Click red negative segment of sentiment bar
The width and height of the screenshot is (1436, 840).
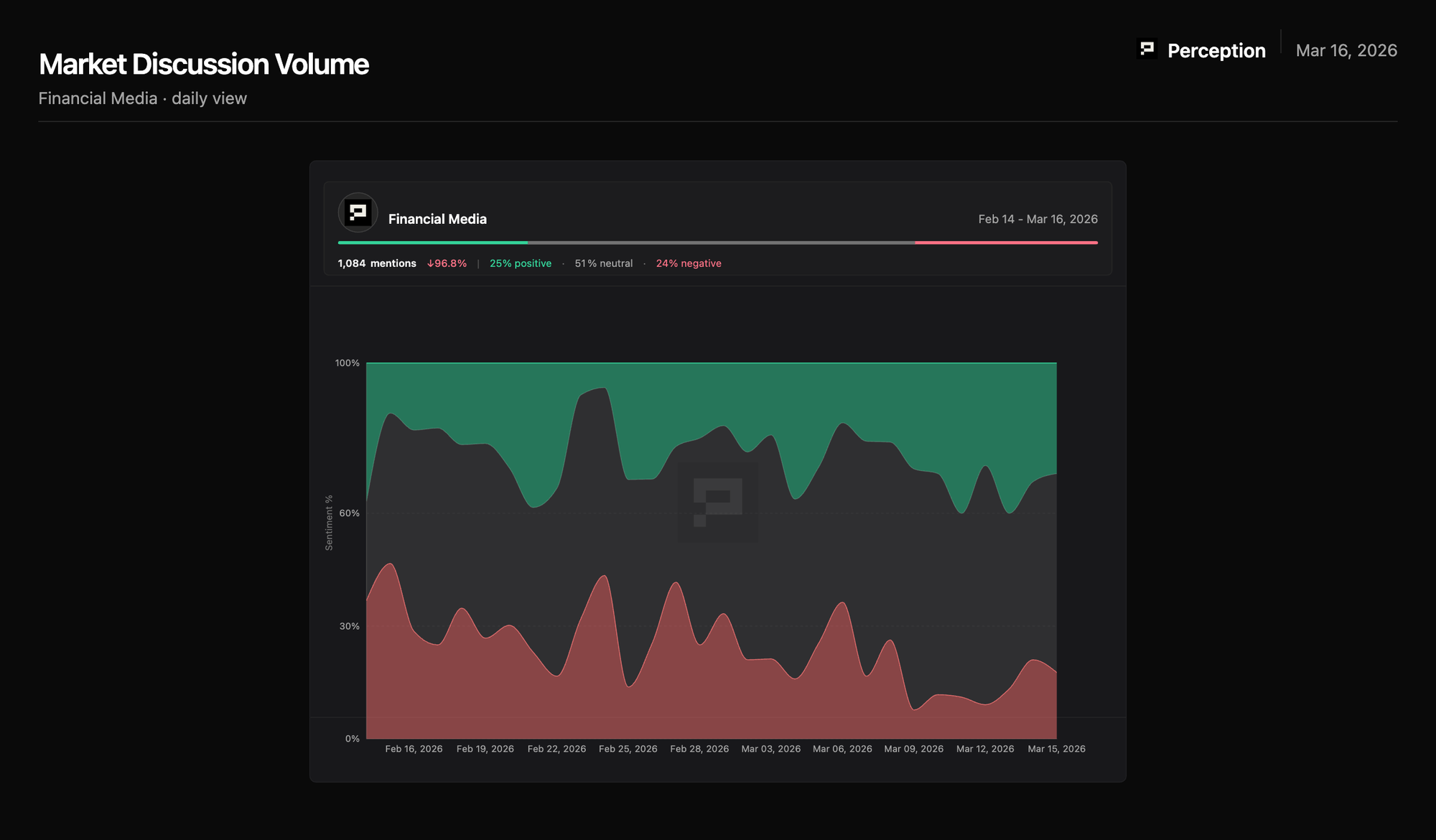[1006, 243]
